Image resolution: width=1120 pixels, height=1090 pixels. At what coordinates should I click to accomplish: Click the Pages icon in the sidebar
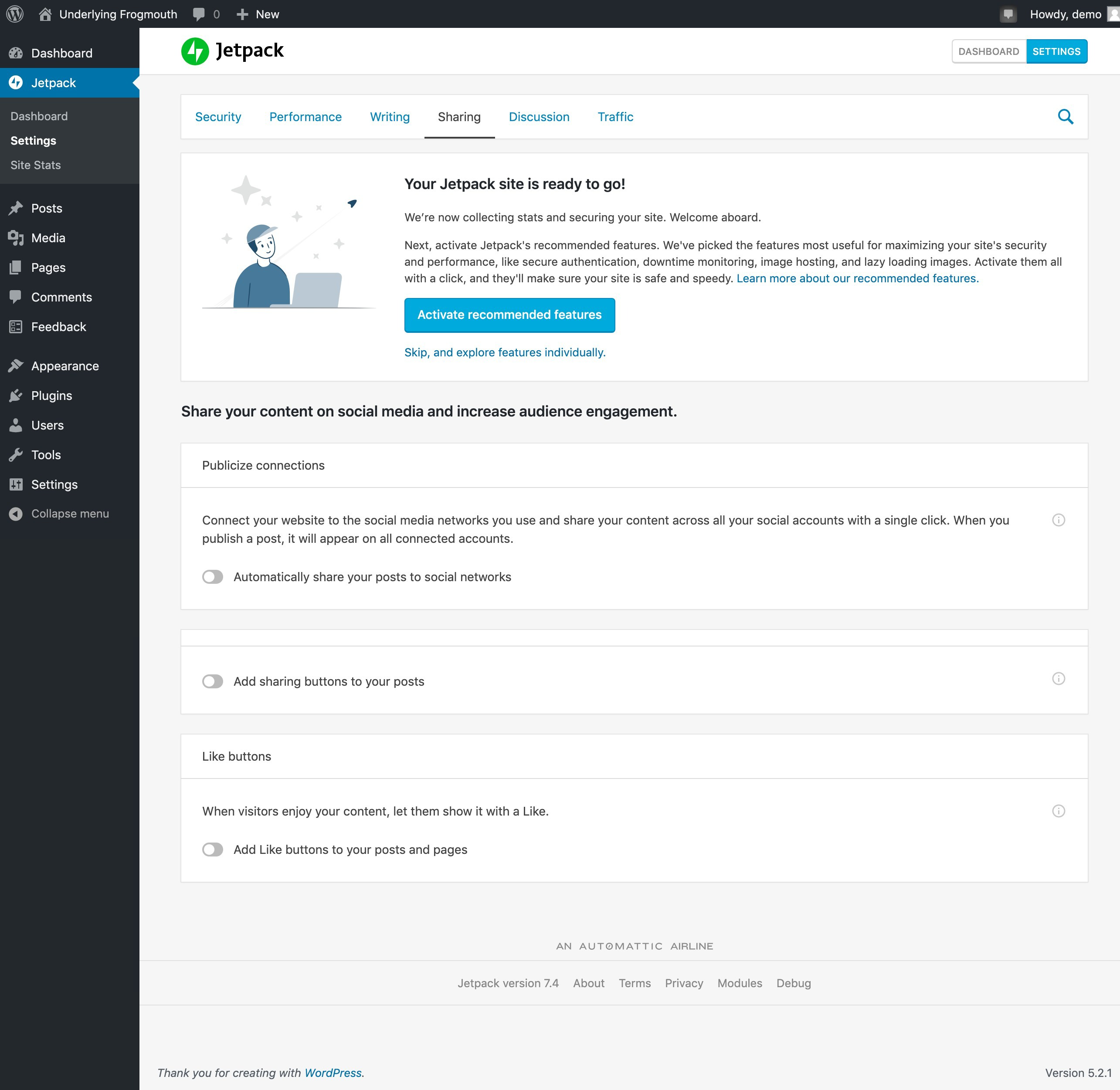16,268
